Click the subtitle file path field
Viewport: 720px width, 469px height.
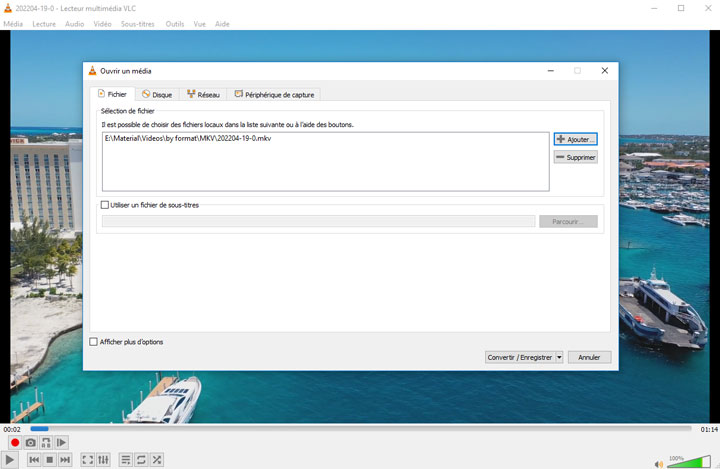319,221
